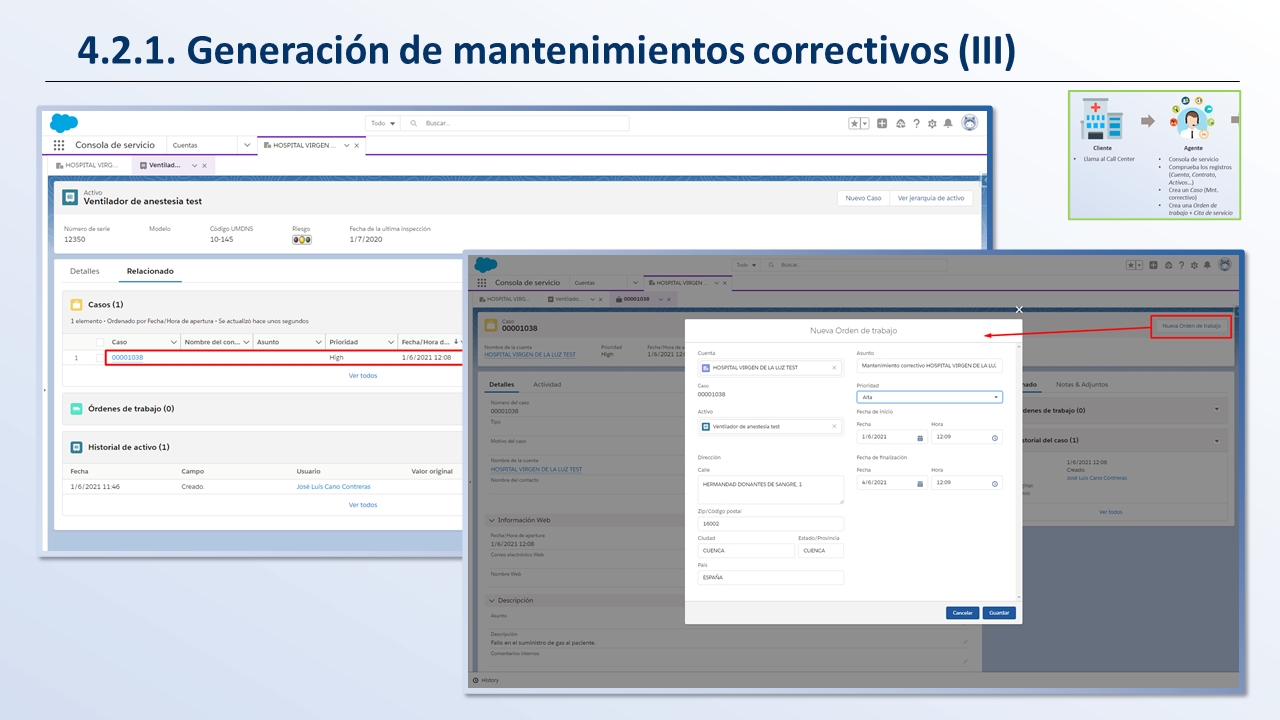The height and width of the screenshot is (720, 1280).
Task: Open the setup gear in the back window
Action: (x=932, y=123)
